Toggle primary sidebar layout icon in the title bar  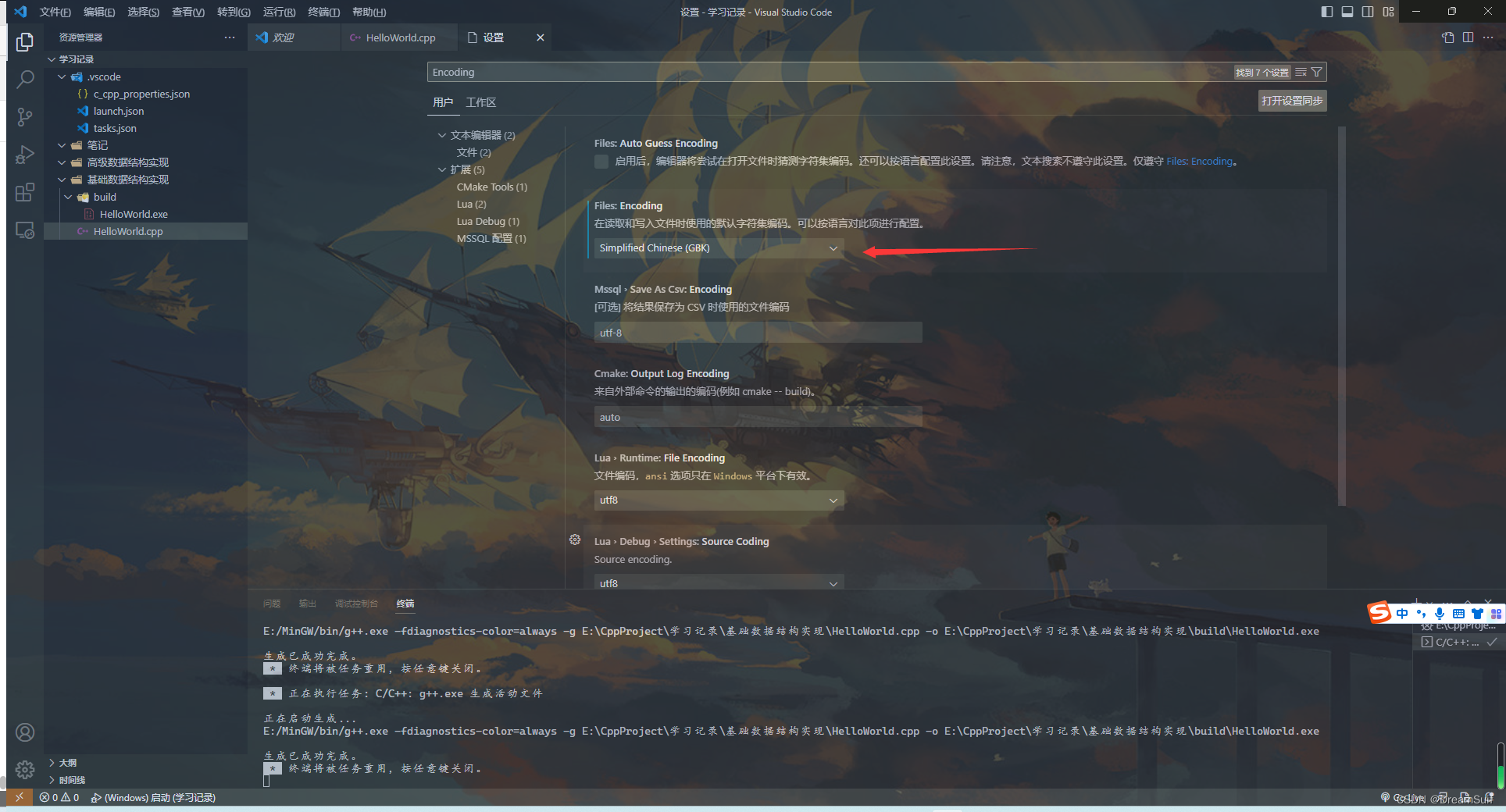[x=1327, y=12]
